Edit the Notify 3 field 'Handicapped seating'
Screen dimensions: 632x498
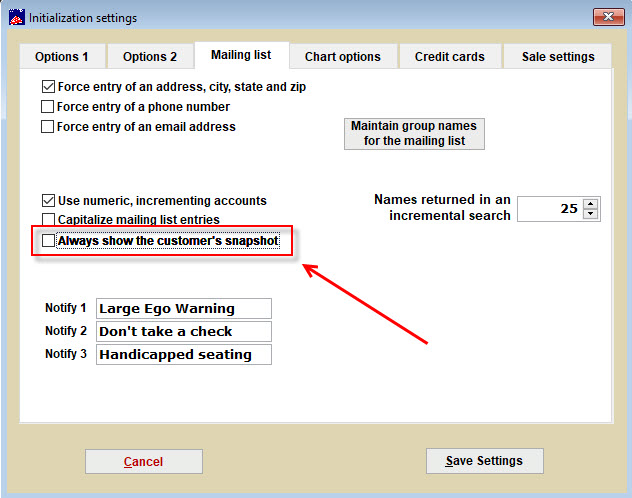184,355
